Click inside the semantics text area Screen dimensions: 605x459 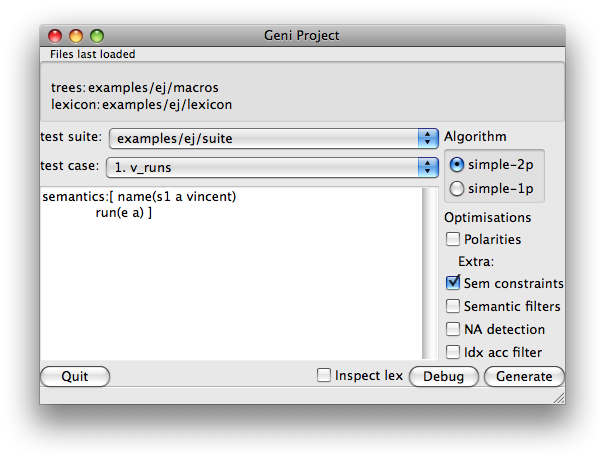[231, 274]
